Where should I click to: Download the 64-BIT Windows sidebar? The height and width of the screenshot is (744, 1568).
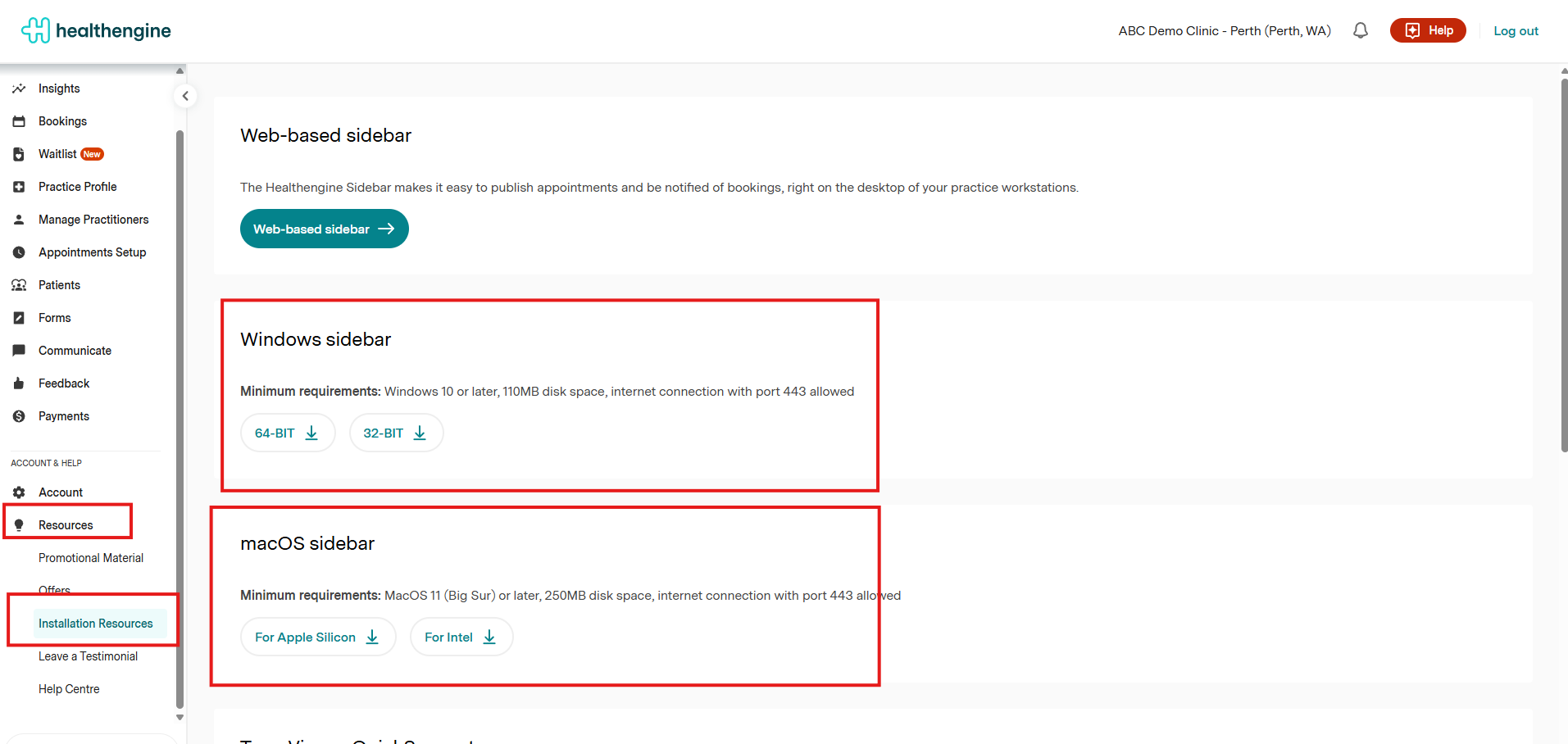(x=287, y=433)
